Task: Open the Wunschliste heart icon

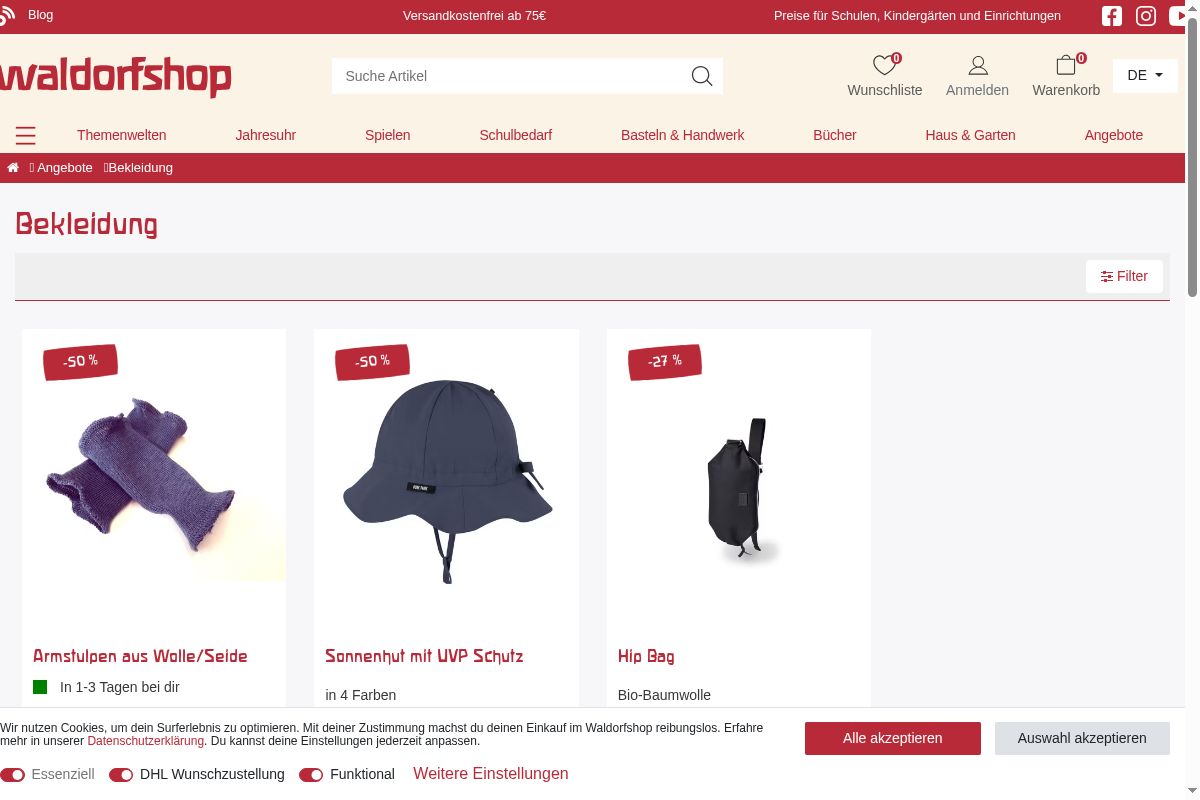Action: (x=884, y=66)
